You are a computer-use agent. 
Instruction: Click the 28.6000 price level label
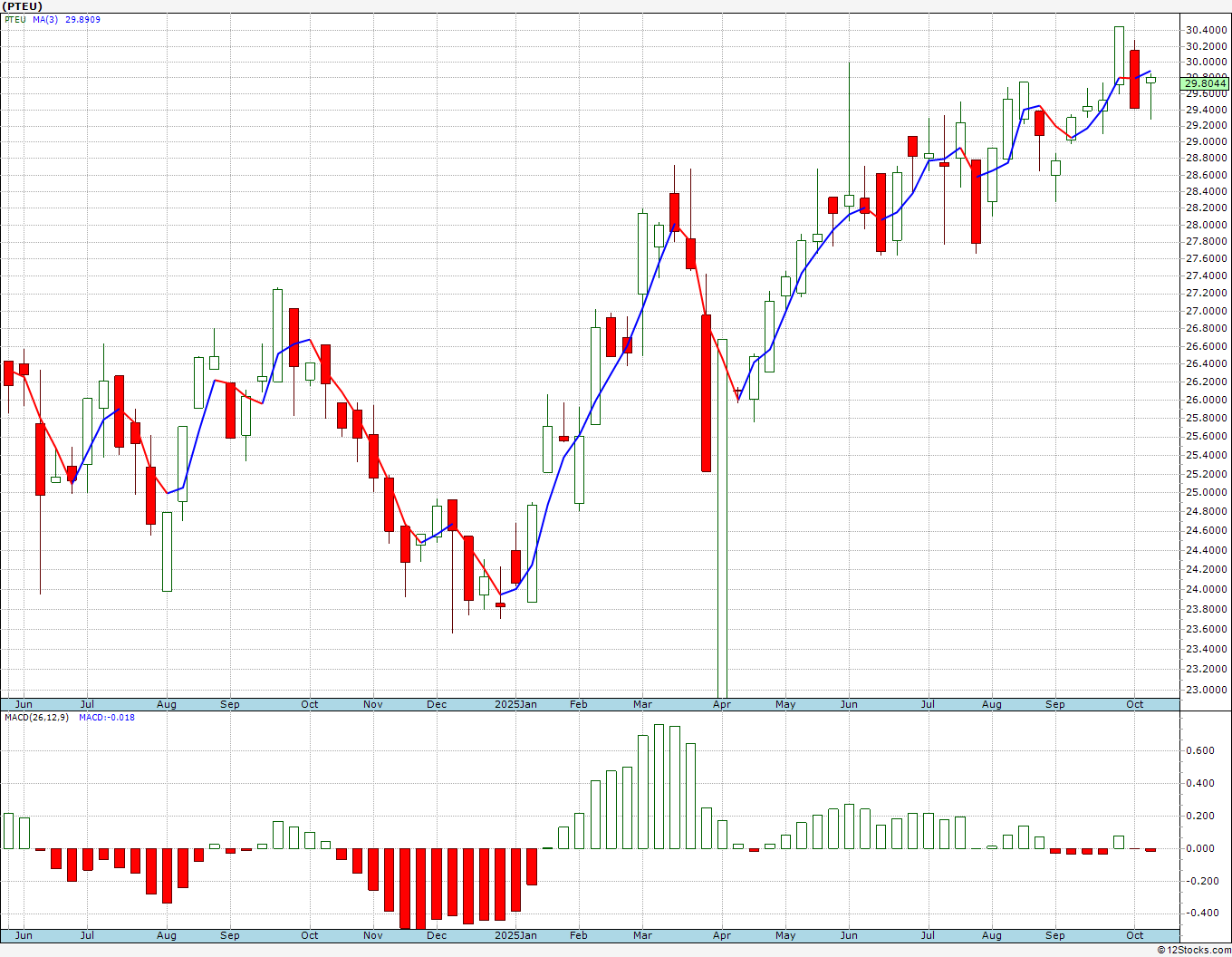[1206, 174]
